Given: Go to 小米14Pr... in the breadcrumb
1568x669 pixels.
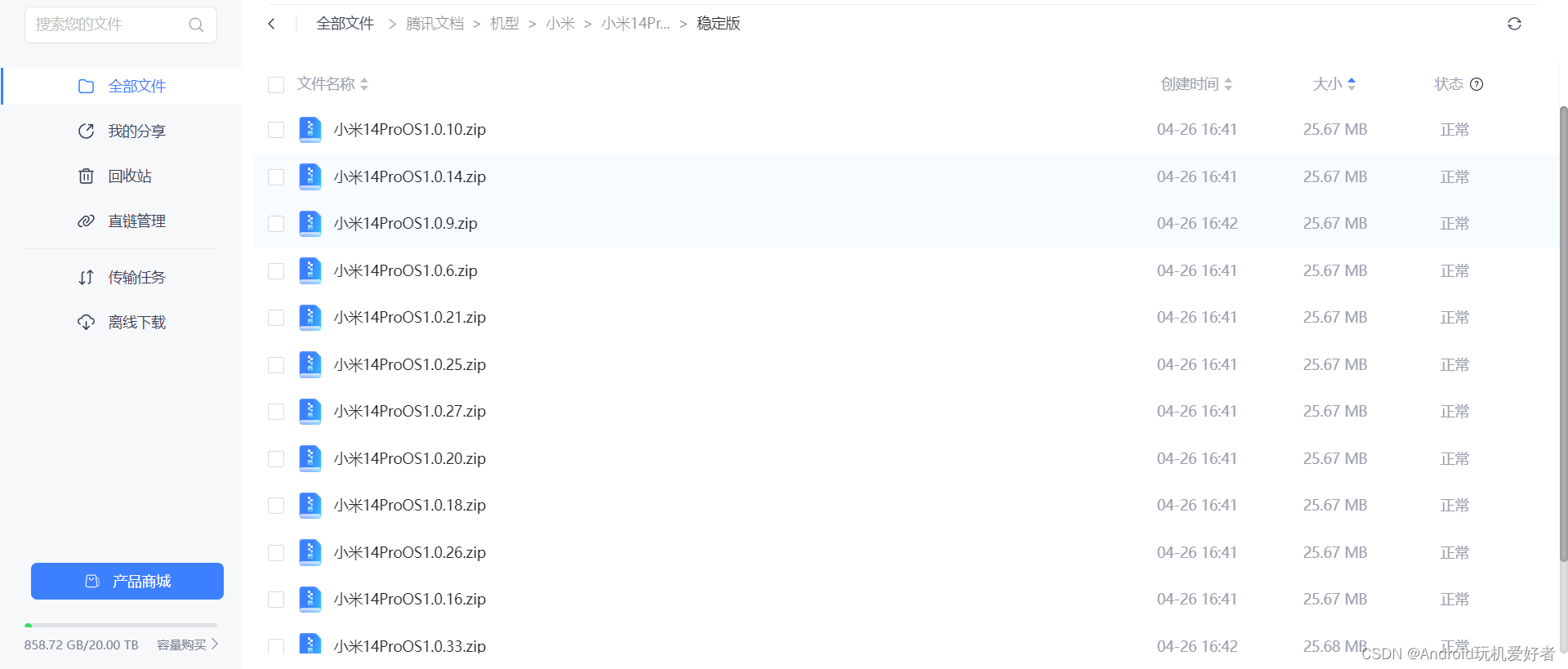Looking at the screenshot, I should (x=635, y=24).
